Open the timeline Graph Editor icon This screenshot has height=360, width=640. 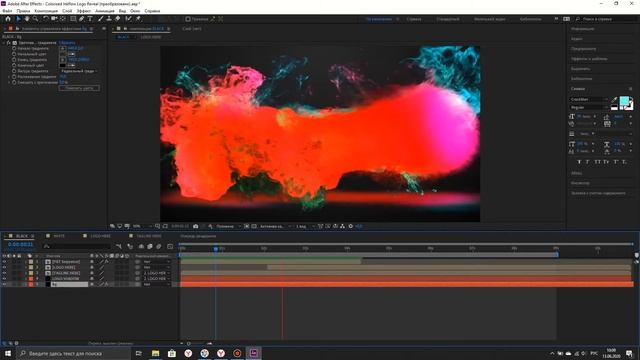(170, 247)
